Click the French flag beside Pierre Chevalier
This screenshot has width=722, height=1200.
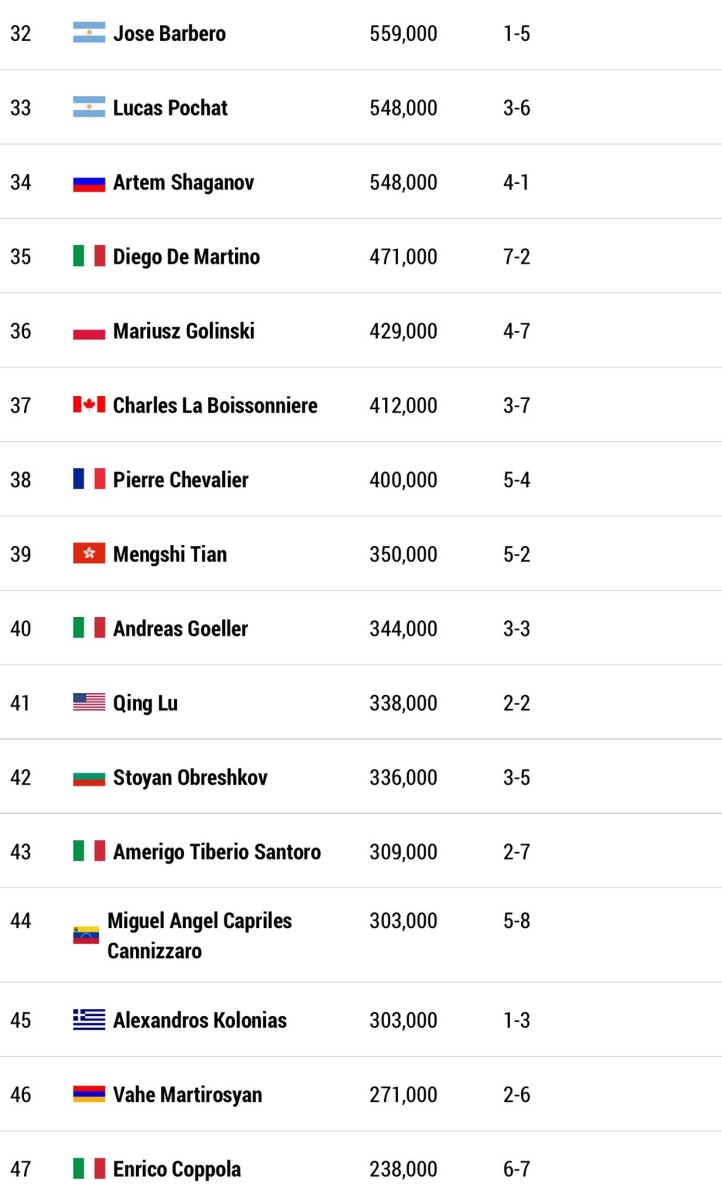89,479
